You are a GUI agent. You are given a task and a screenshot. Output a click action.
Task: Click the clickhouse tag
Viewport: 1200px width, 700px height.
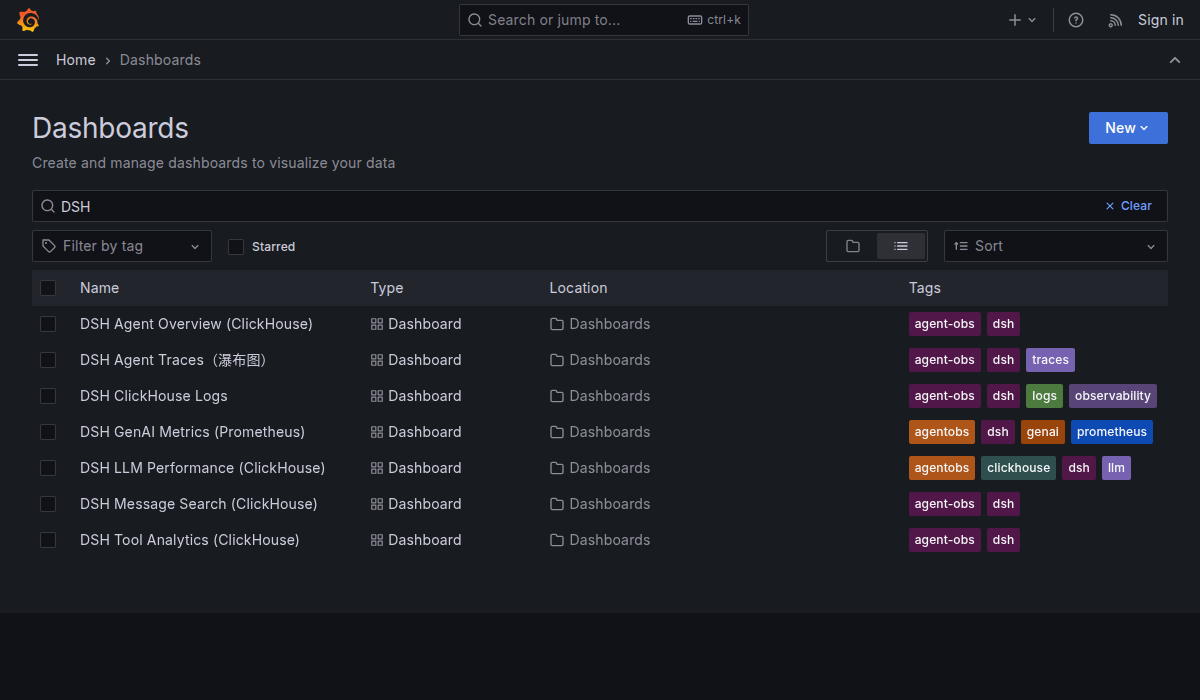[x=1018, y=468]
